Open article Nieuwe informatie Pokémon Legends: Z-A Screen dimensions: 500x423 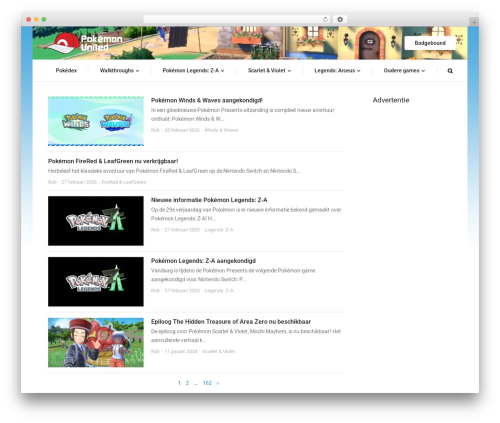[209, 200]
